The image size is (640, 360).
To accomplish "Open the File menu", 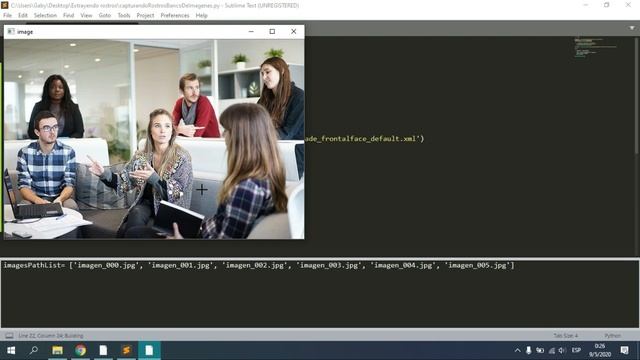I will 7,15.
